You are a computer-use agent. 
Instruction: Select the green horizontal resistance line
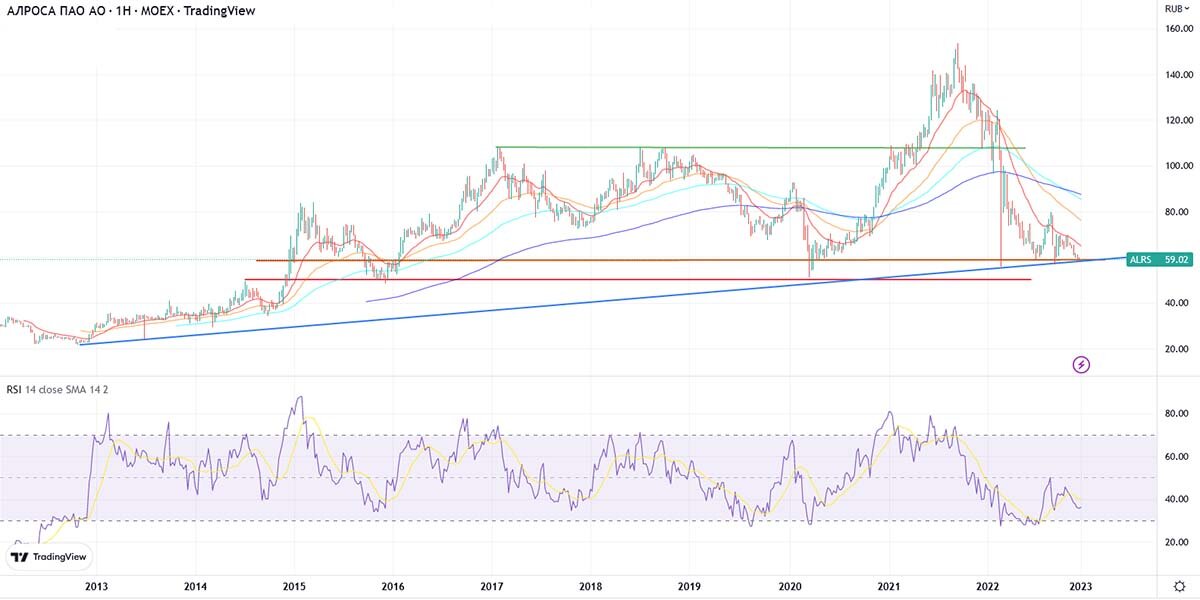click(x=760, y=148)
